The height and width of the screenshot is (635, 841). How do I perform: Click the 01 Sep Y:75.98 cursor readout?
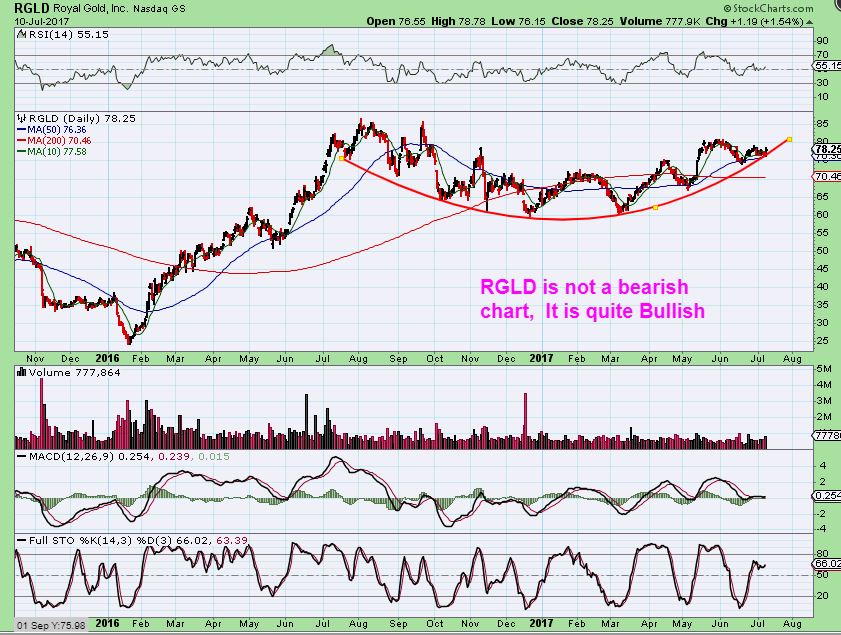(x=51, y=625)
